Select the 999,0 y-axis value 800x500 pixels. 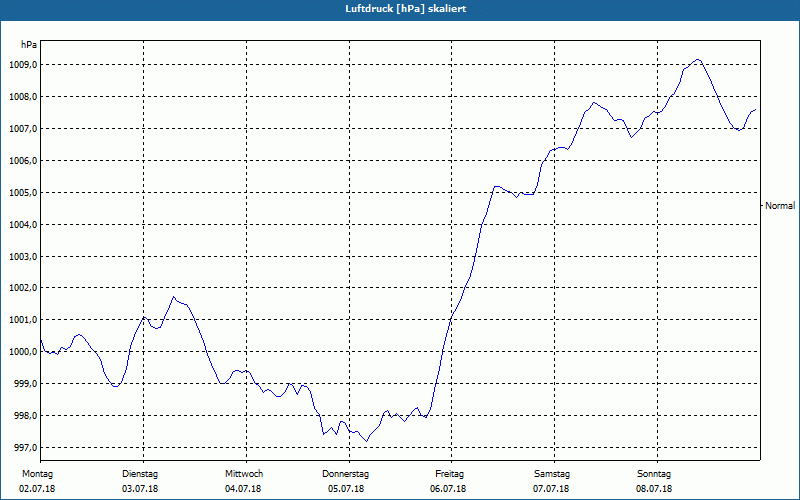(25, 384)
